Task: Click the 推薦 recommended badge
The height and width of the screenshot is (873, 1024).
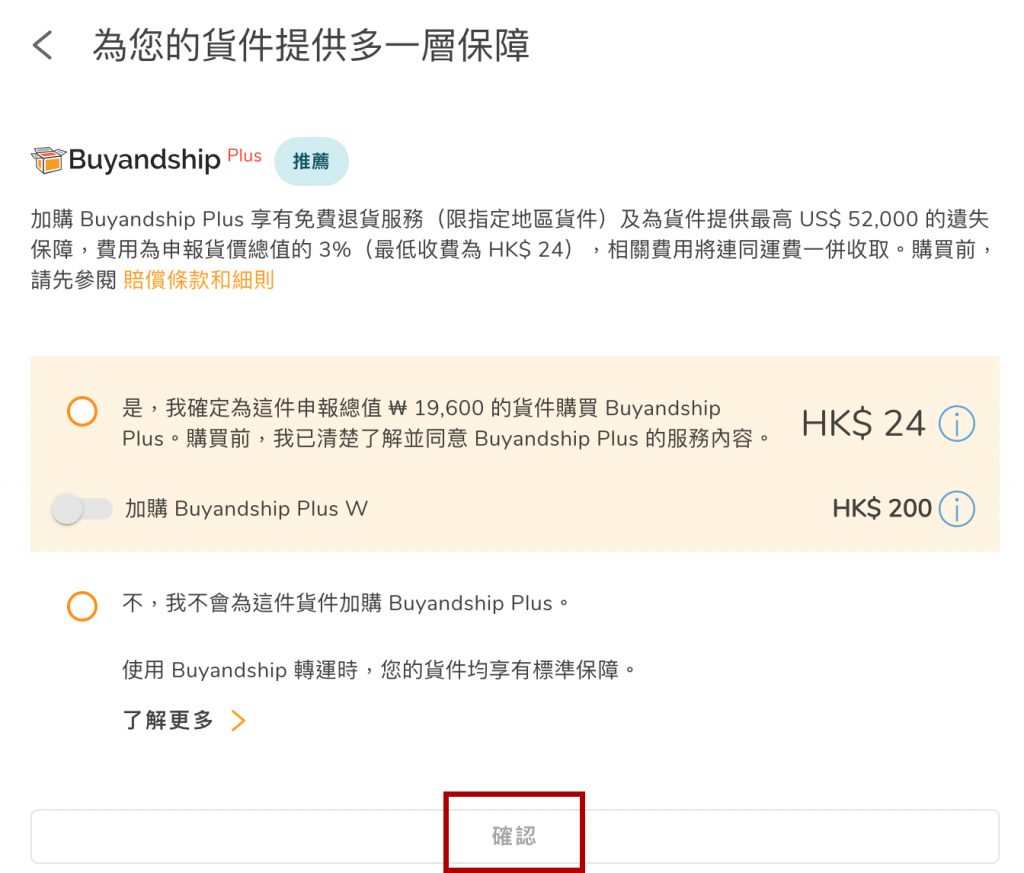Action: coord(311,161)
